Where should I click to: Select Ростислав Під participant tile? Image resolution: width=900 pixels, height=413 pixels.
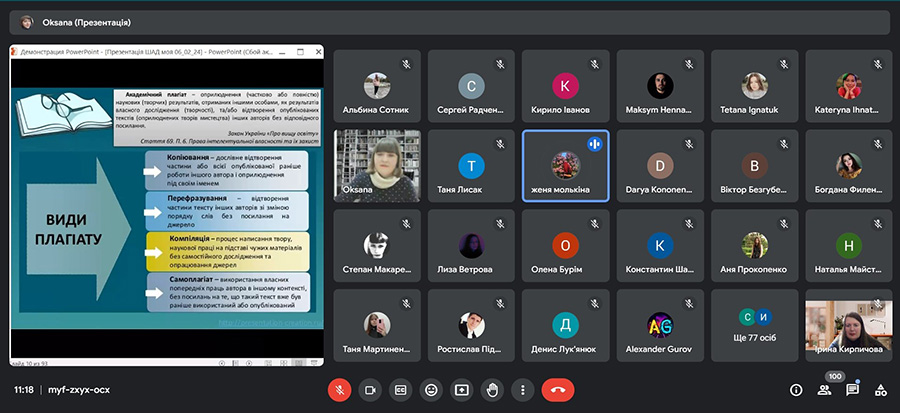tap(471, 325)
